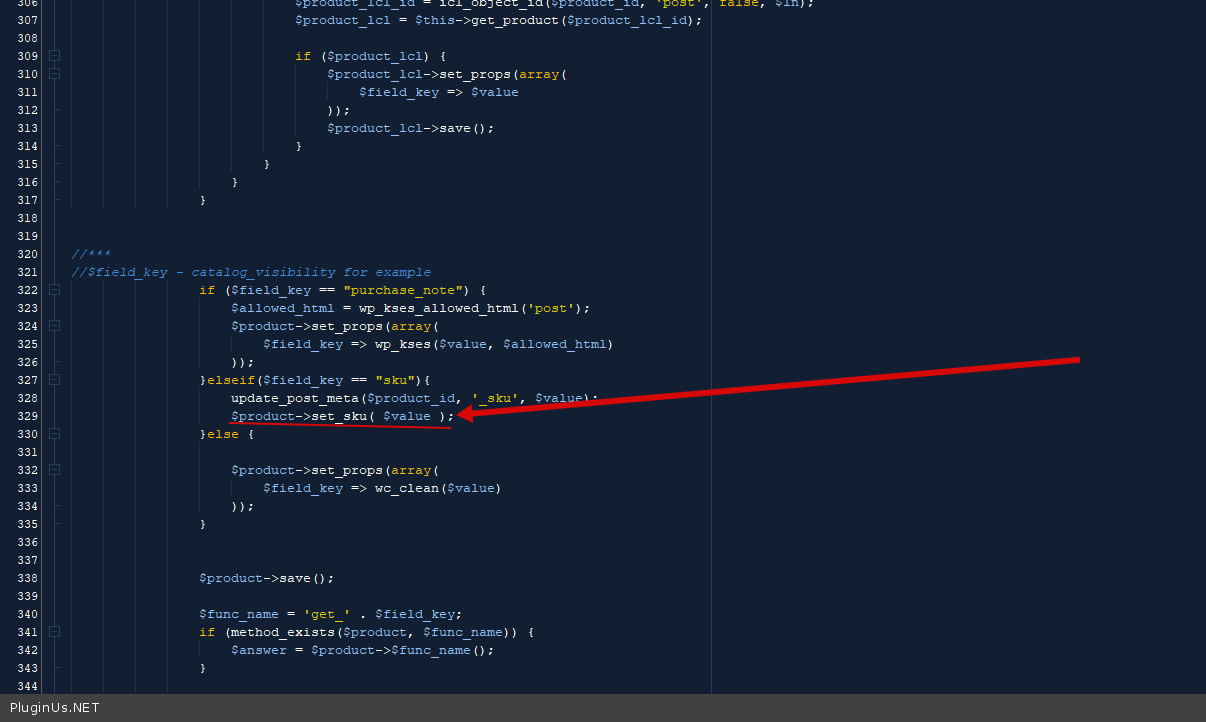The height and width of the screenshot is (722, 1206).
Task: Click the "purchase_note" string literal
Action: (404, 290)
